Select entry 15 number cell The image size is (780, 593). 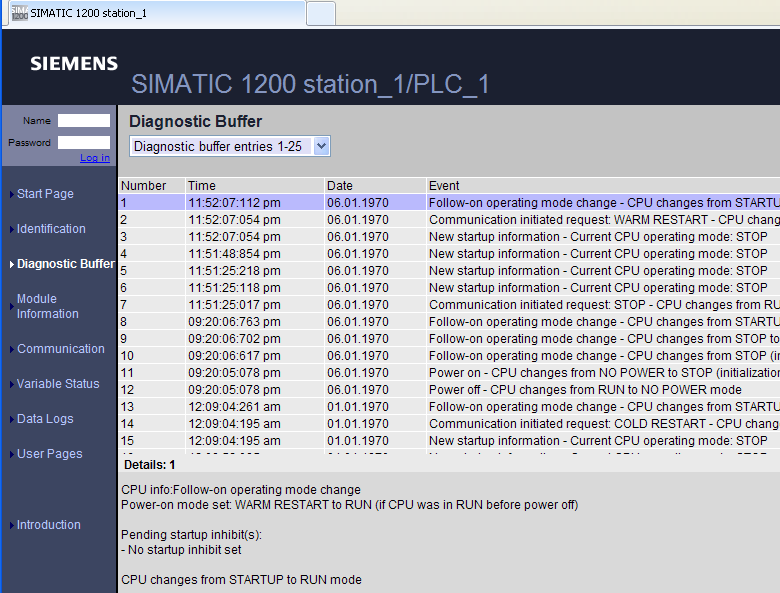click(x=152, y=441)
